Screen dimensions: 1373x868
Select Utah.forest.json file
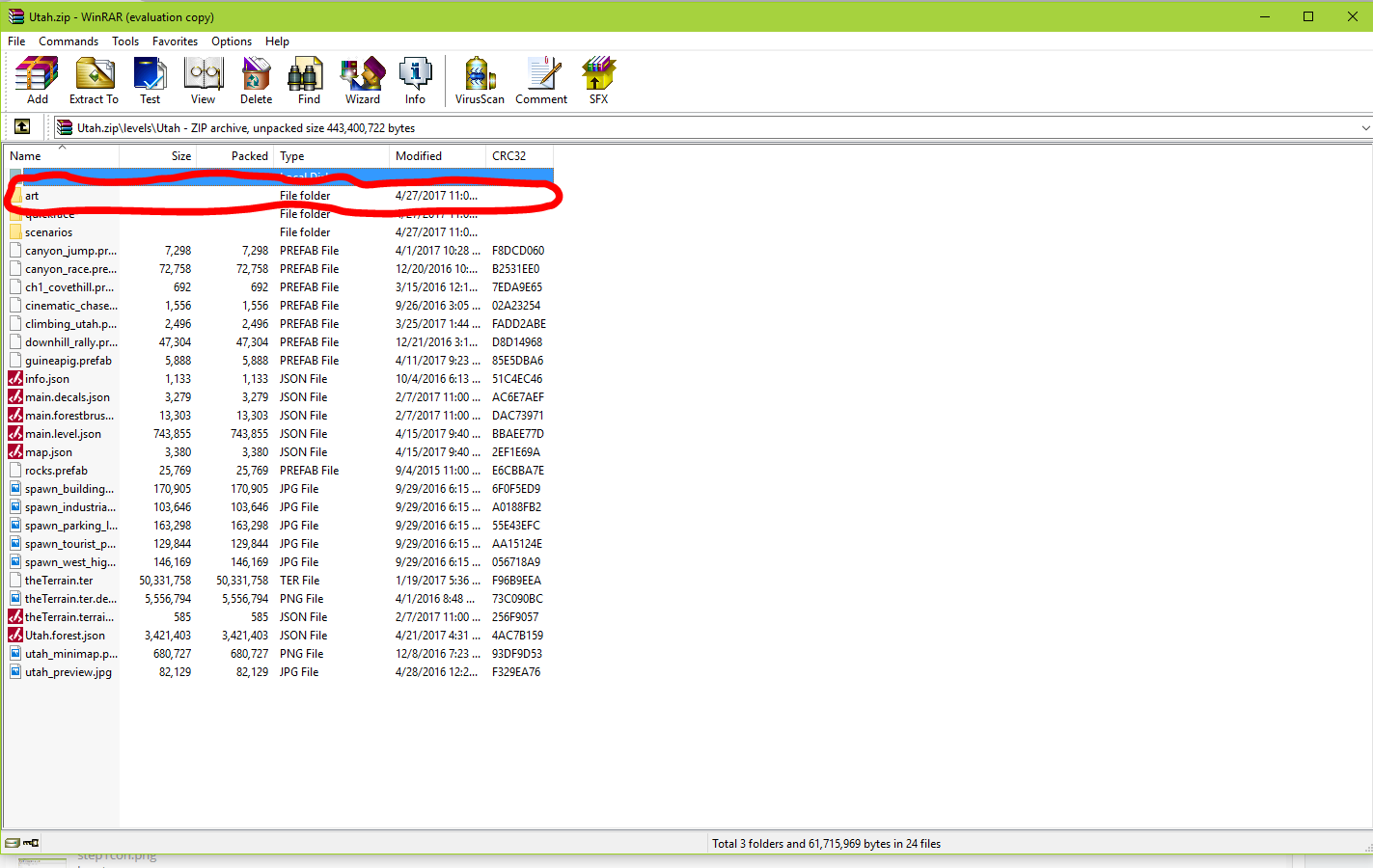tap(280, 636)
